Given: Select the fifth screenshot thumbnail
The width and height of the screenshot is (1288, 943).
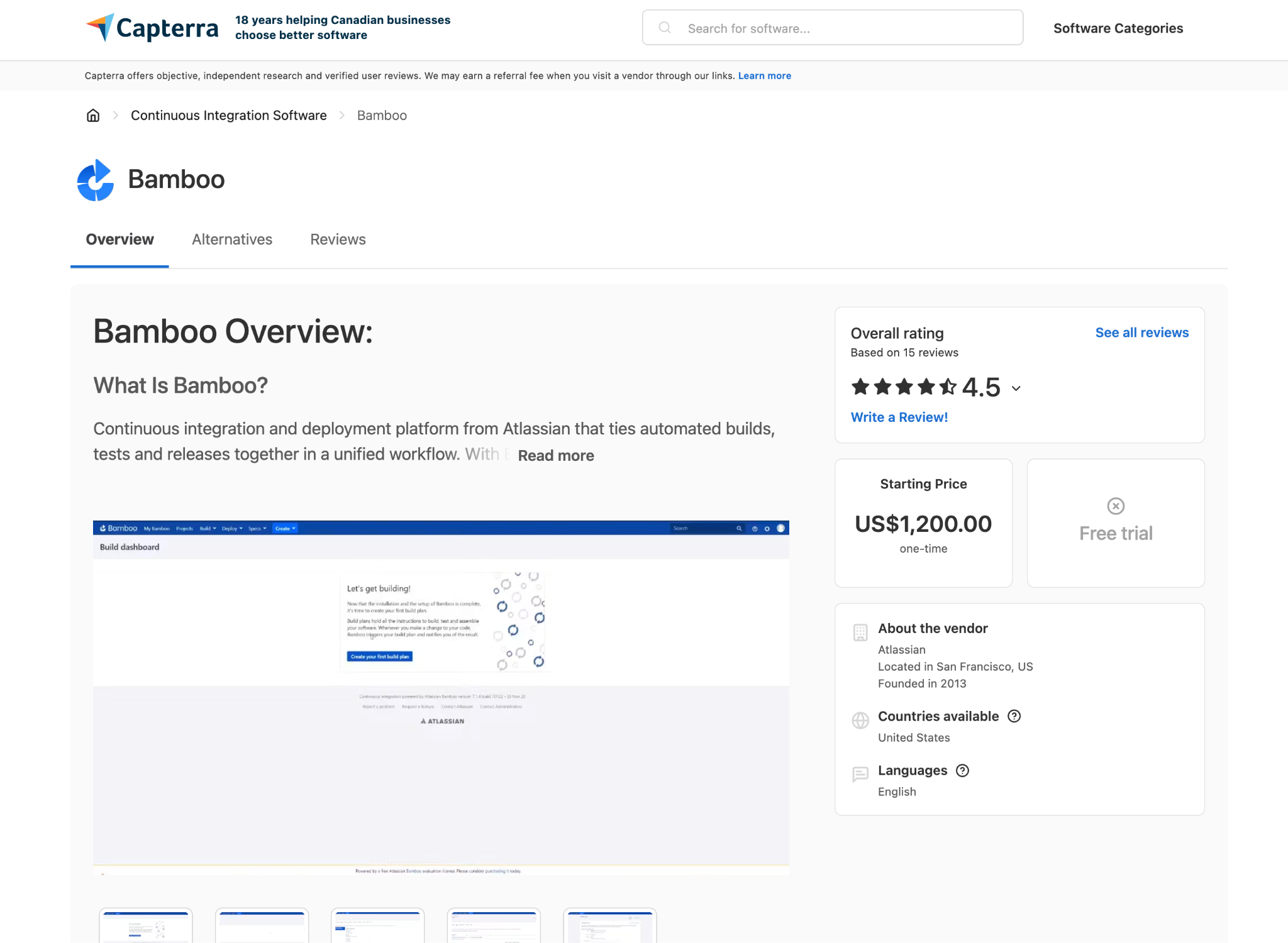Looking at the screenshot, I should pos(610,925).
